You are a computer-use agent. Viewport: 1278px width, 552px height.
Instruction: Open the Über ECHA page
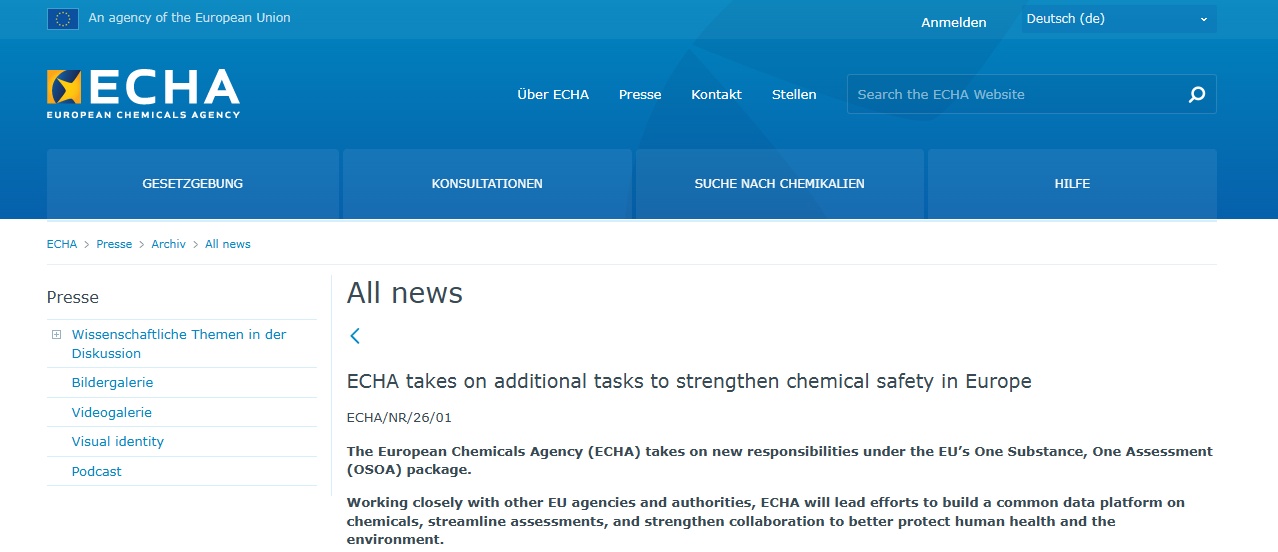[x=553, y=95]
